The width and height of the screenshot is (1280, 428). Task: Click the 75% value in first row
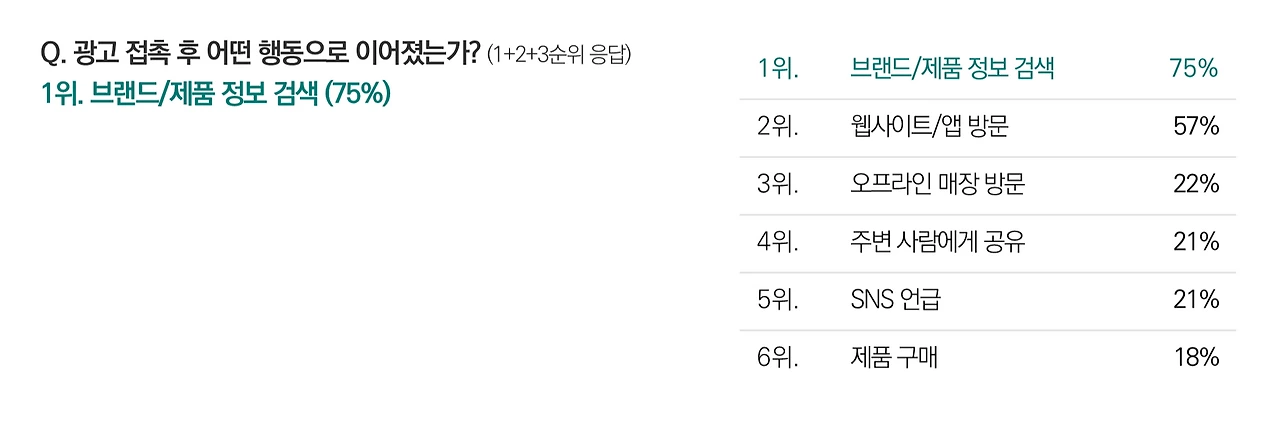(x=1194, y=69)
